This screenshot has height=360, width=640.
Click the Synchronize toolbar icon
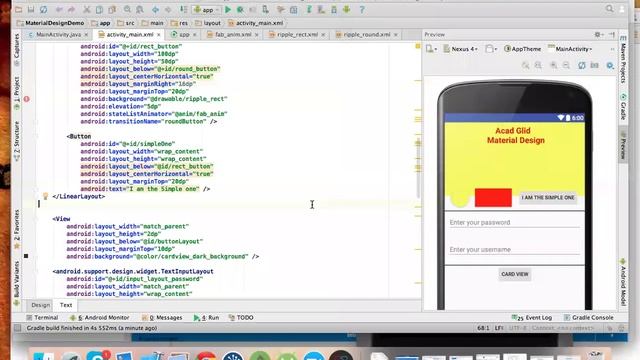click(x=43, y=9)
